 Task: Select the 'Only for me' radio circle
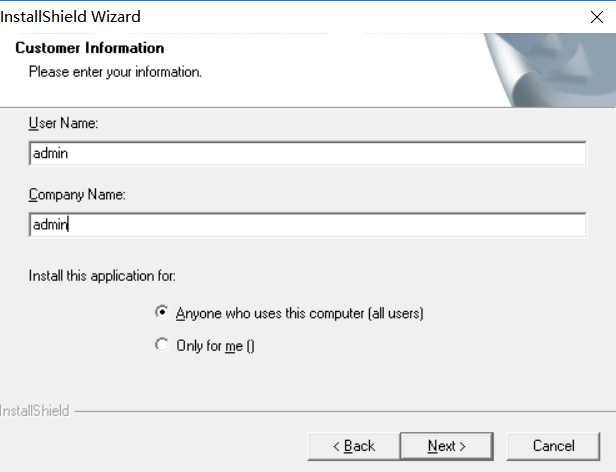162,345
